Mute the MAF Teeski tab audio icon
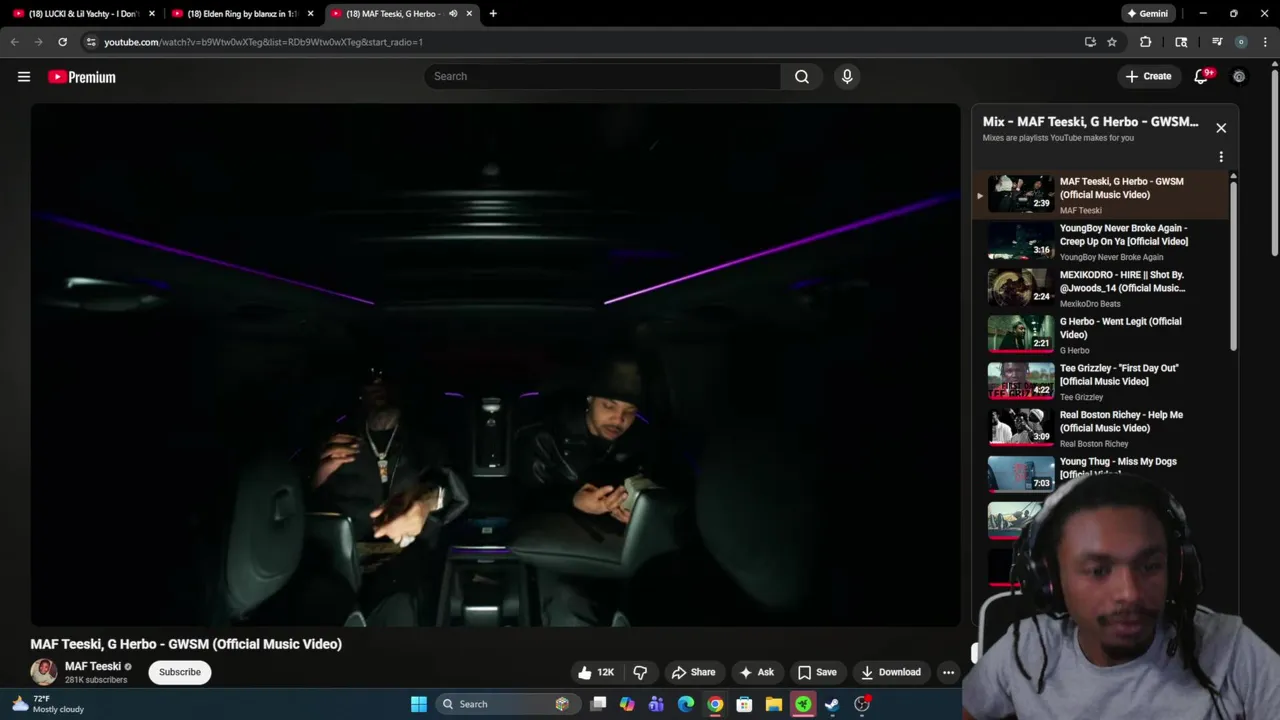The width and height of the screenshot is (1280, 720). pos(453,14)
